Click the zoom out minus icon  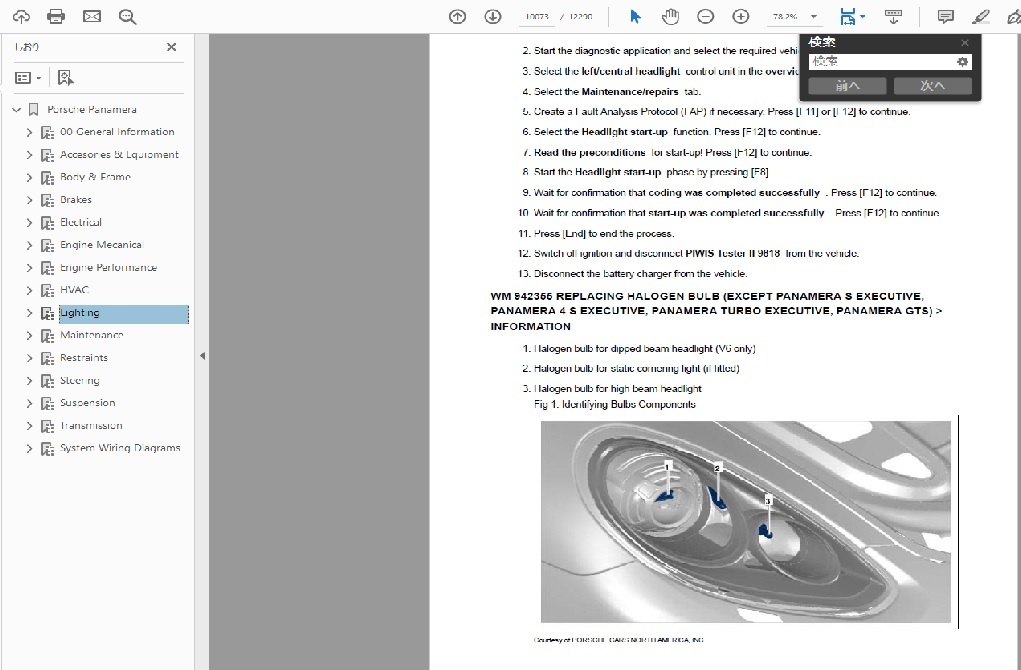point(705,17)
